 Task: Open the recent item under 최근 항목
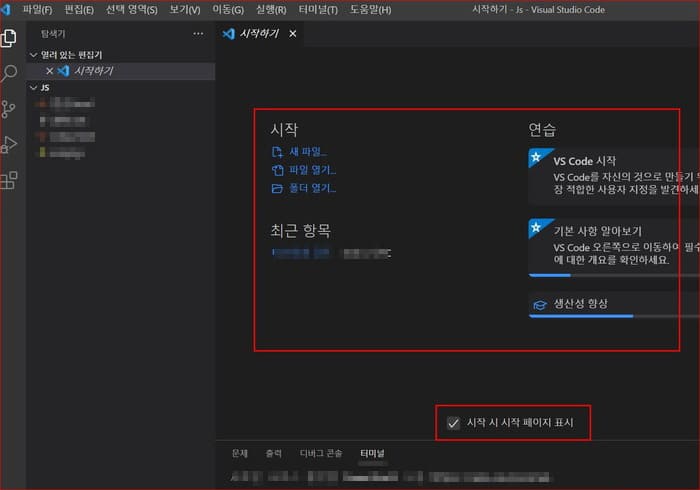301,253
